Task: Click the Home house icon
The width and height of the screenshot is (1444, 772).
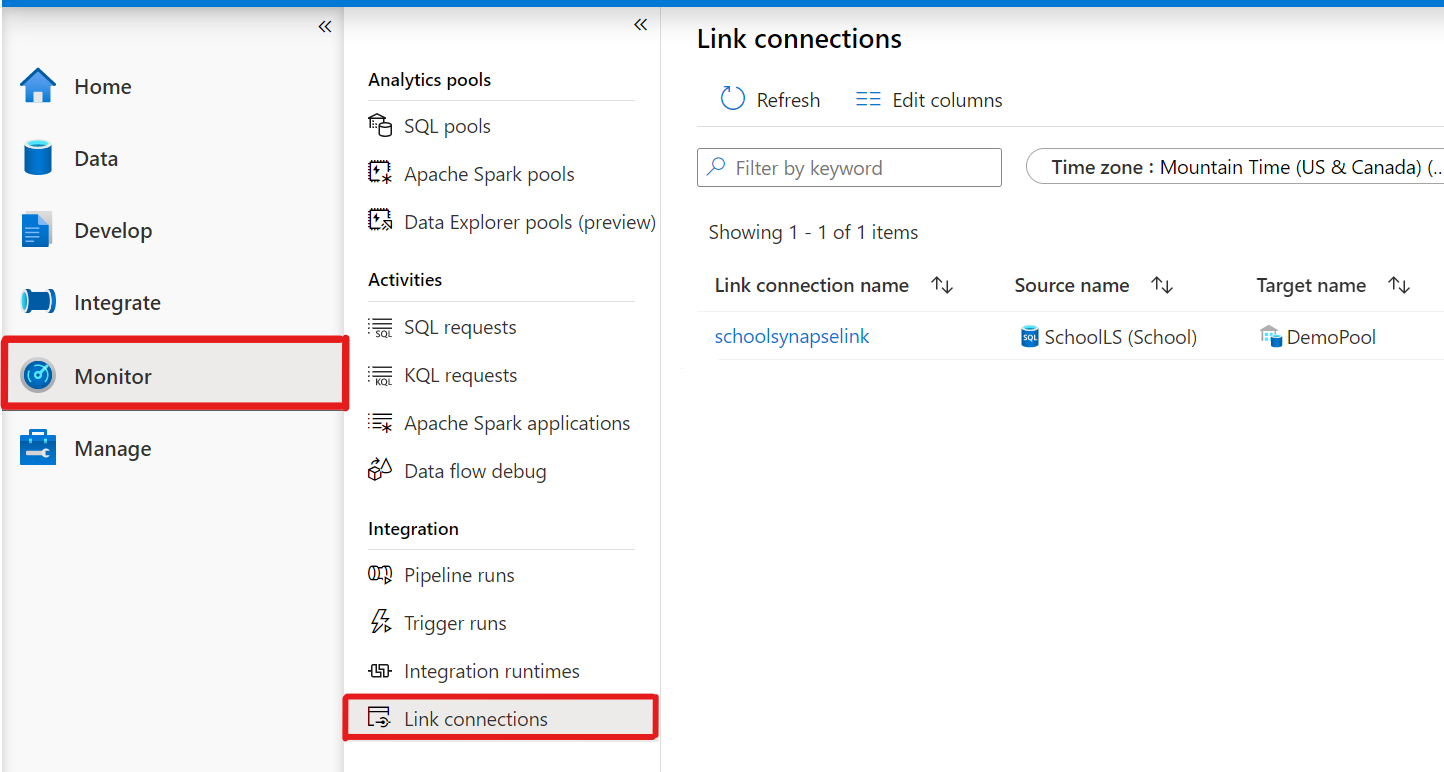Action: 38,86
